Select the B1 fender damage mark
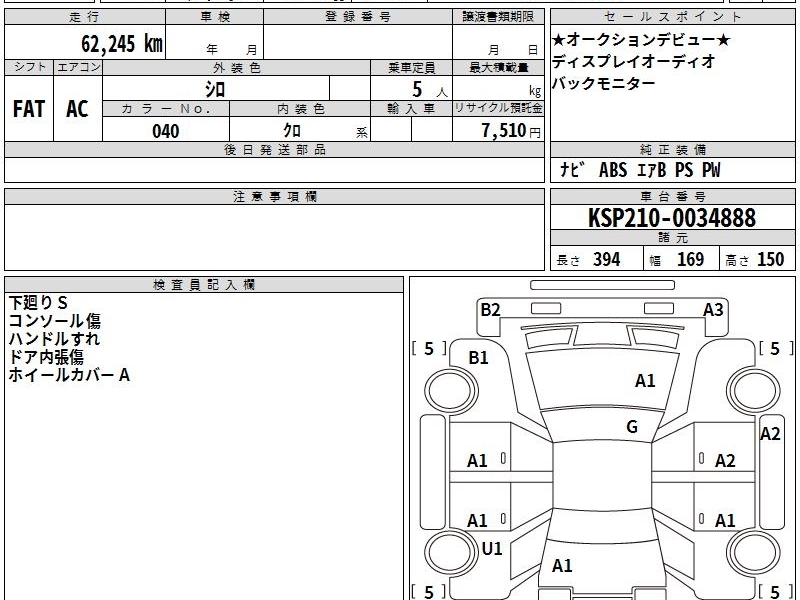 pos(479,358)
